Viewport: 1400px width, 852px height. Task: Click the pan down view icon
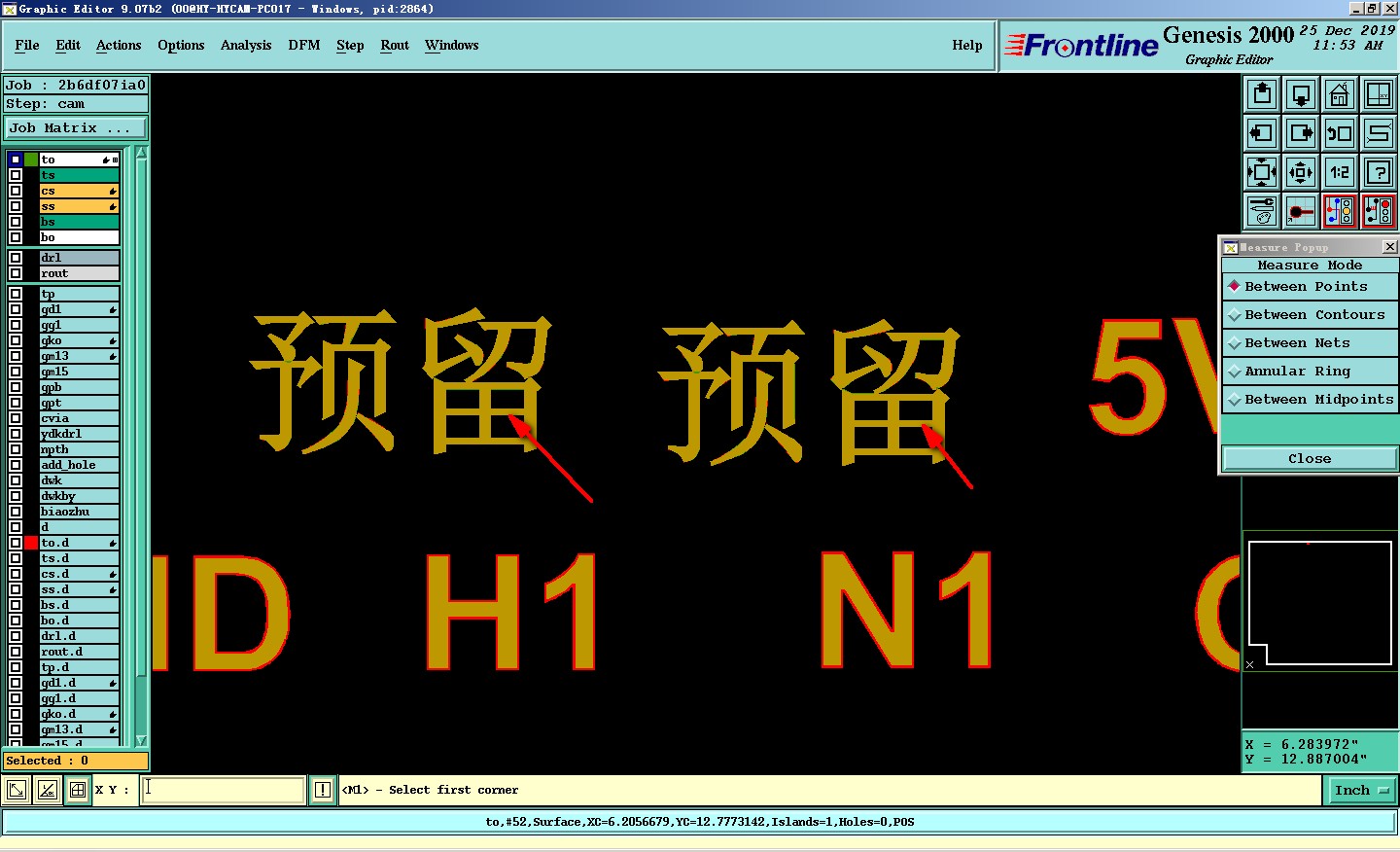click(1301, 94)
